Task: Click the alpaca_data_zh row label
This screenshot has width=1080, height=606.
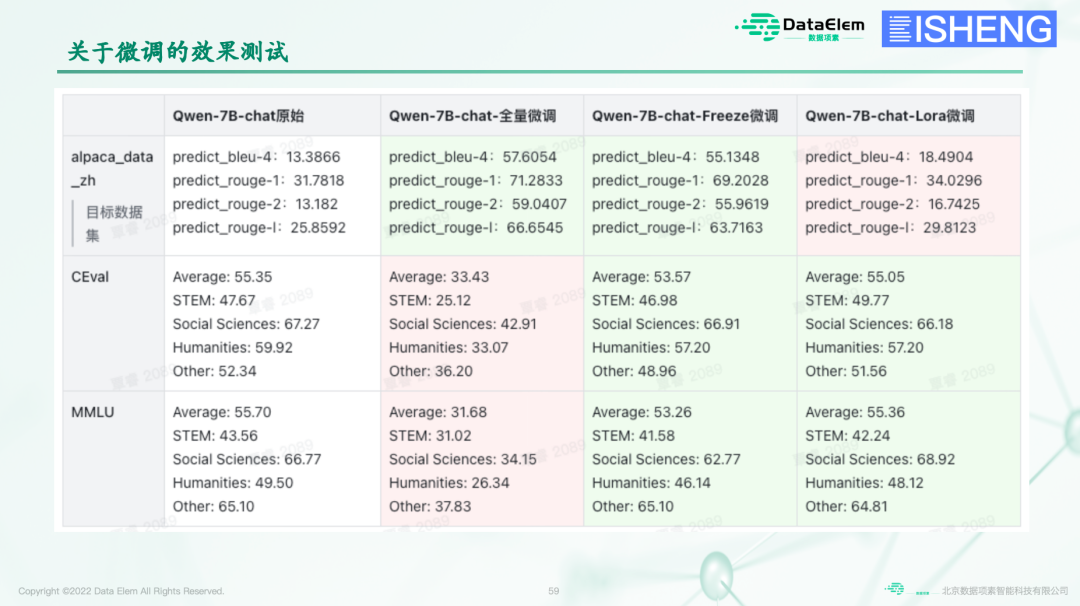Action: tap(112, 169)
